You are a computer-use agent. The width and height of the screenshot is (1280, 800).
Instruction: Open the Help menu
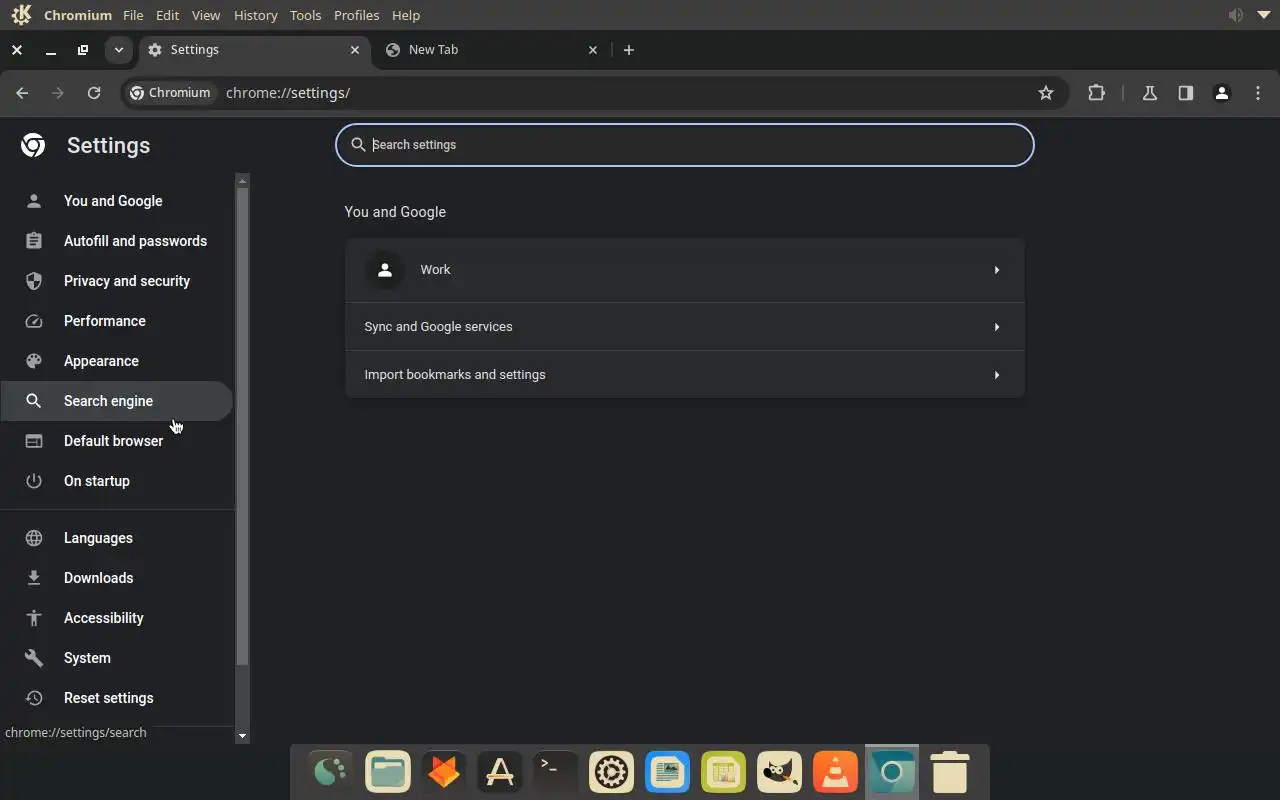click(x=406, y=15)
